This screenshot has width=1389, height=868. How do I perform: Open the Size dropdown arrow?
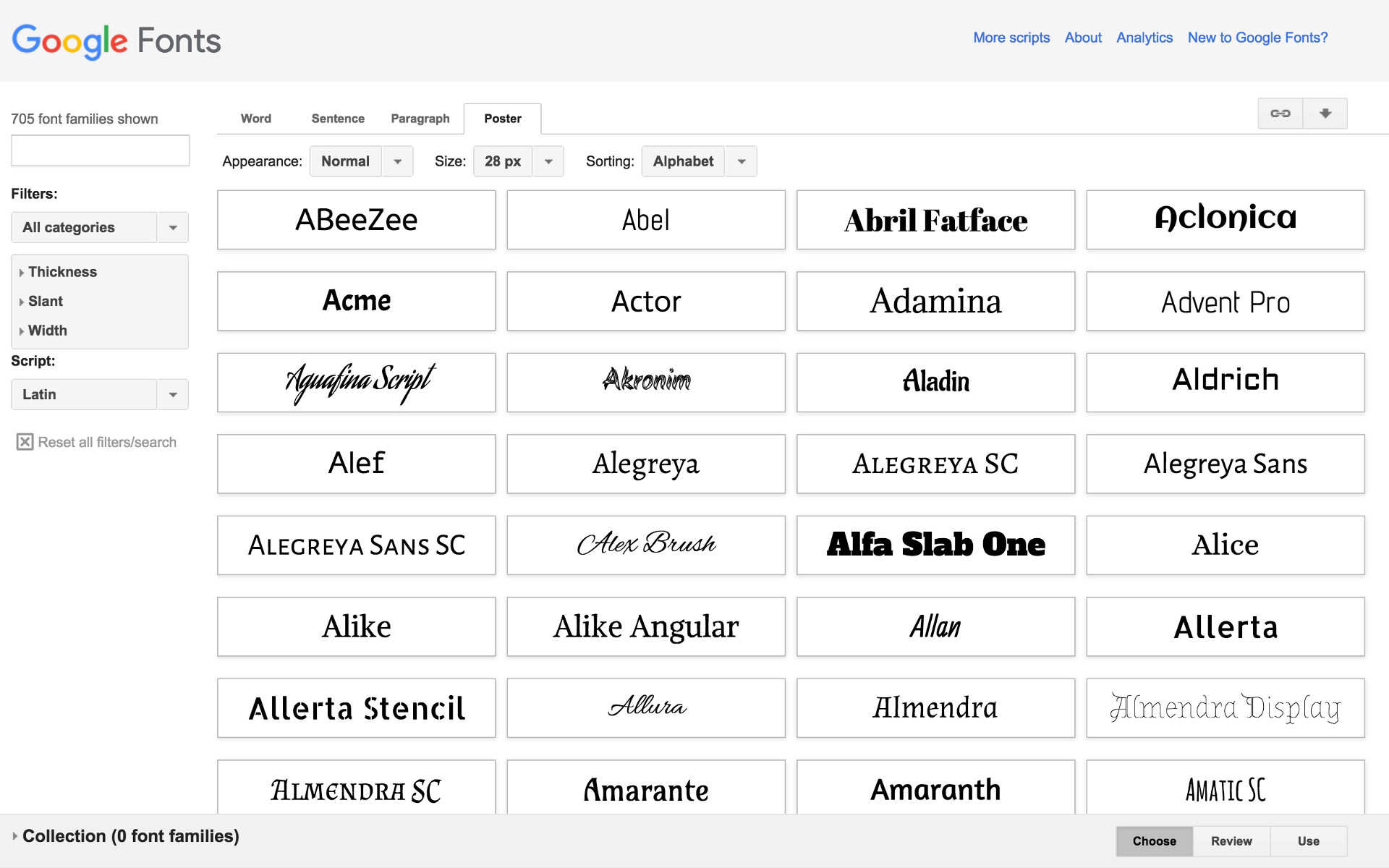tap(548, 161)
